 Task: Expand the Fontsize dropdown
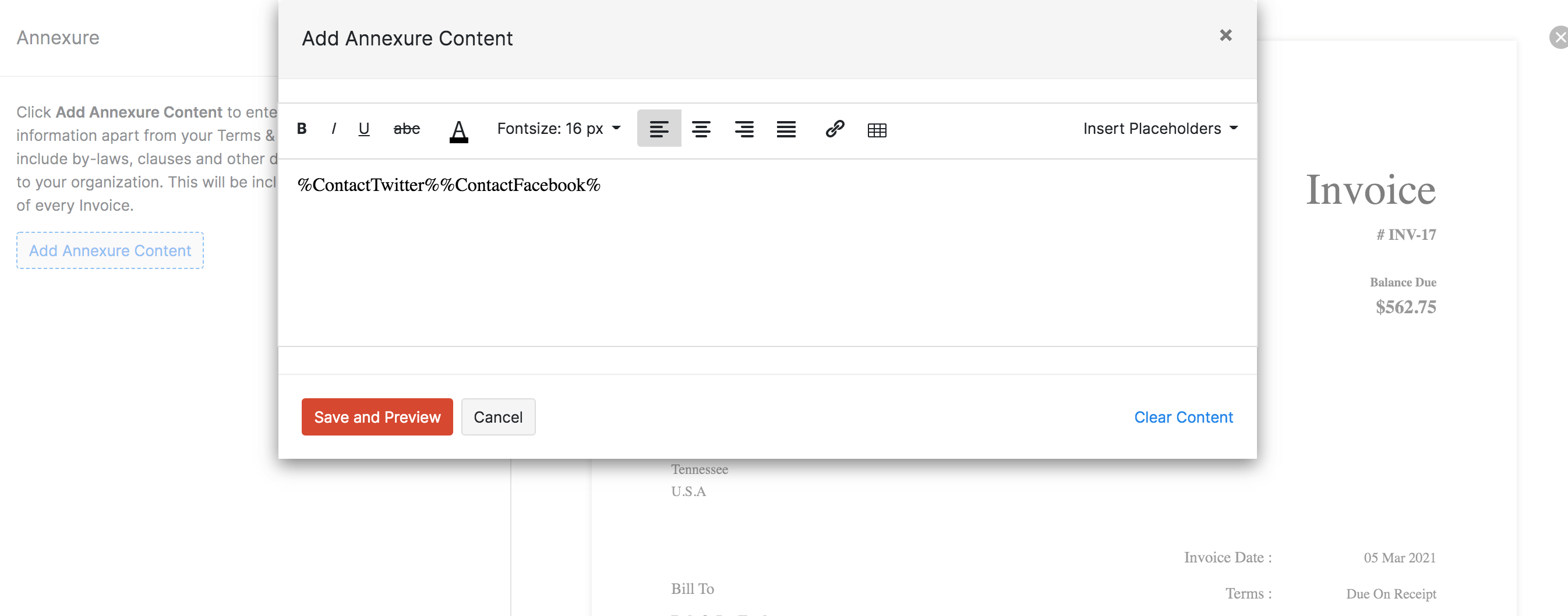click(x=558, y=129)
